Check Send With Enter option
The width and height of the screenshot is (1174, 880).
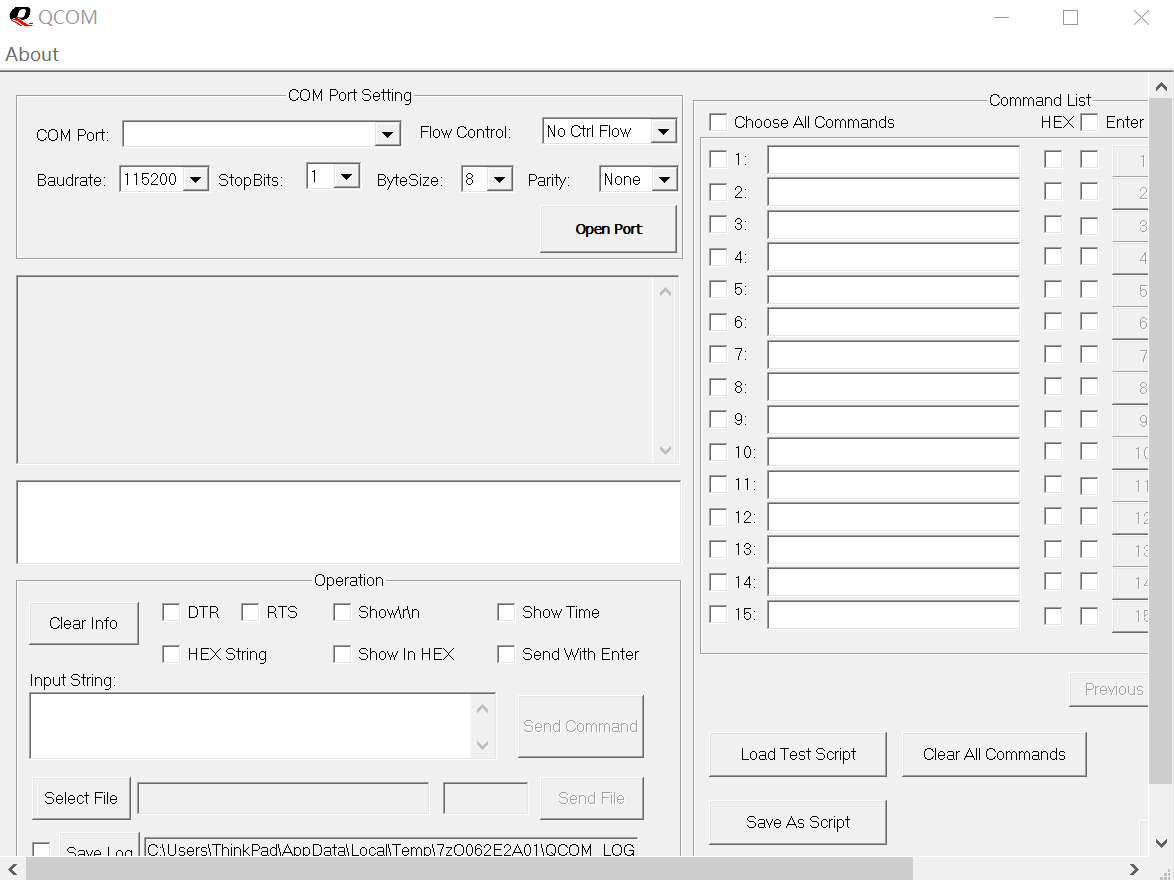click(x=507, y=654)
